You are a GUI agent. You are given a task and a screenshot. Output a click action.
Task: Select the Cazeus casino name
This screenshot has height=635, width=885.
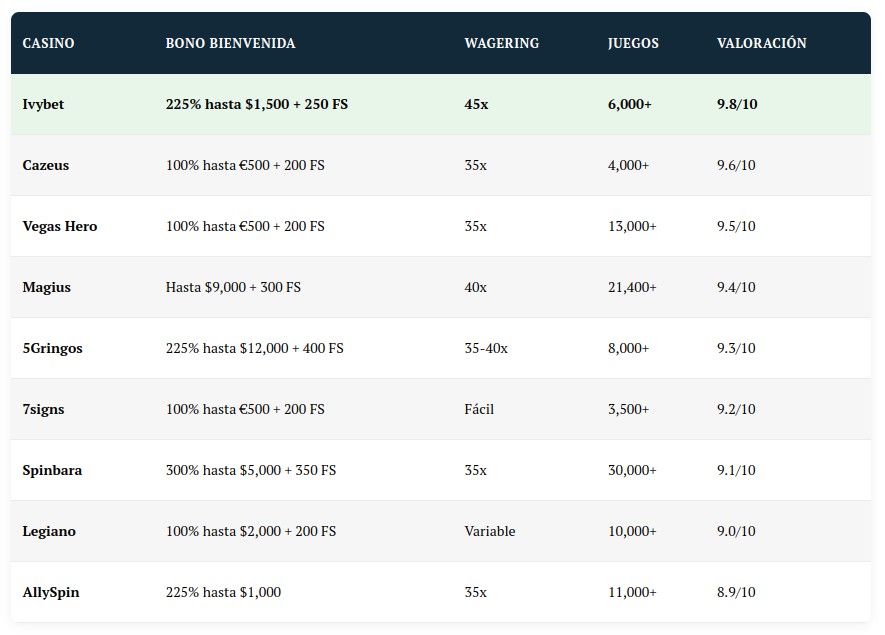point(46,165)
